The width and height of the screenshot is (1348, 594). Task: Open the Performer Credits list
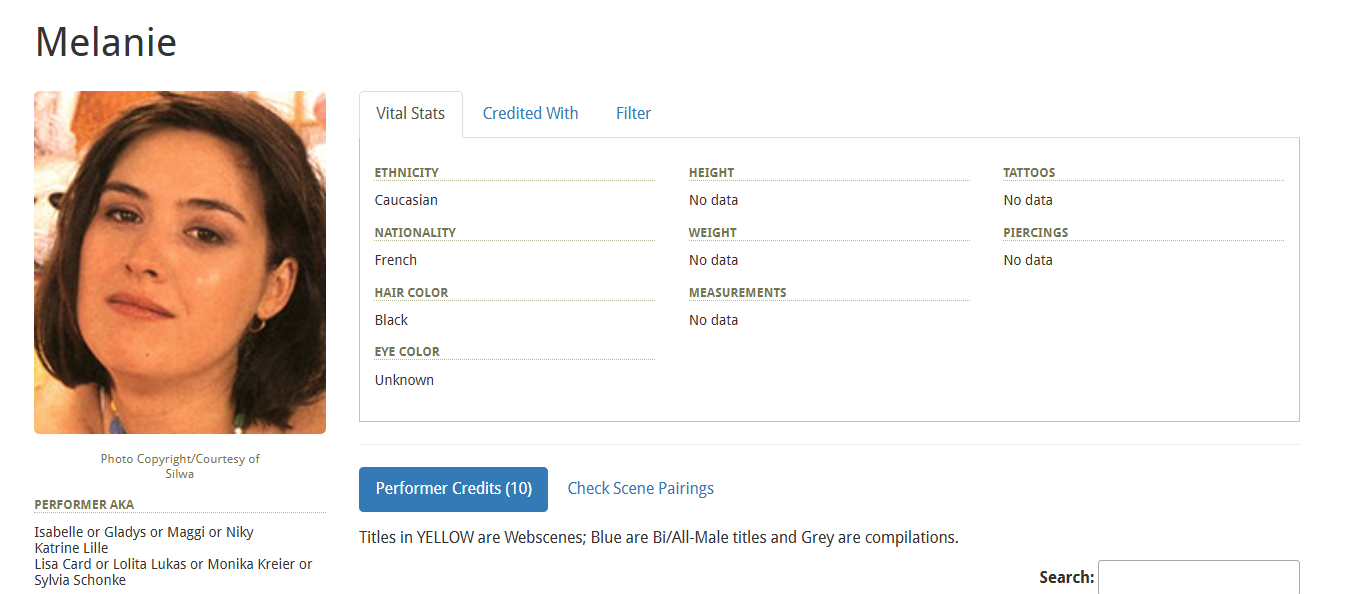point(453,489)
